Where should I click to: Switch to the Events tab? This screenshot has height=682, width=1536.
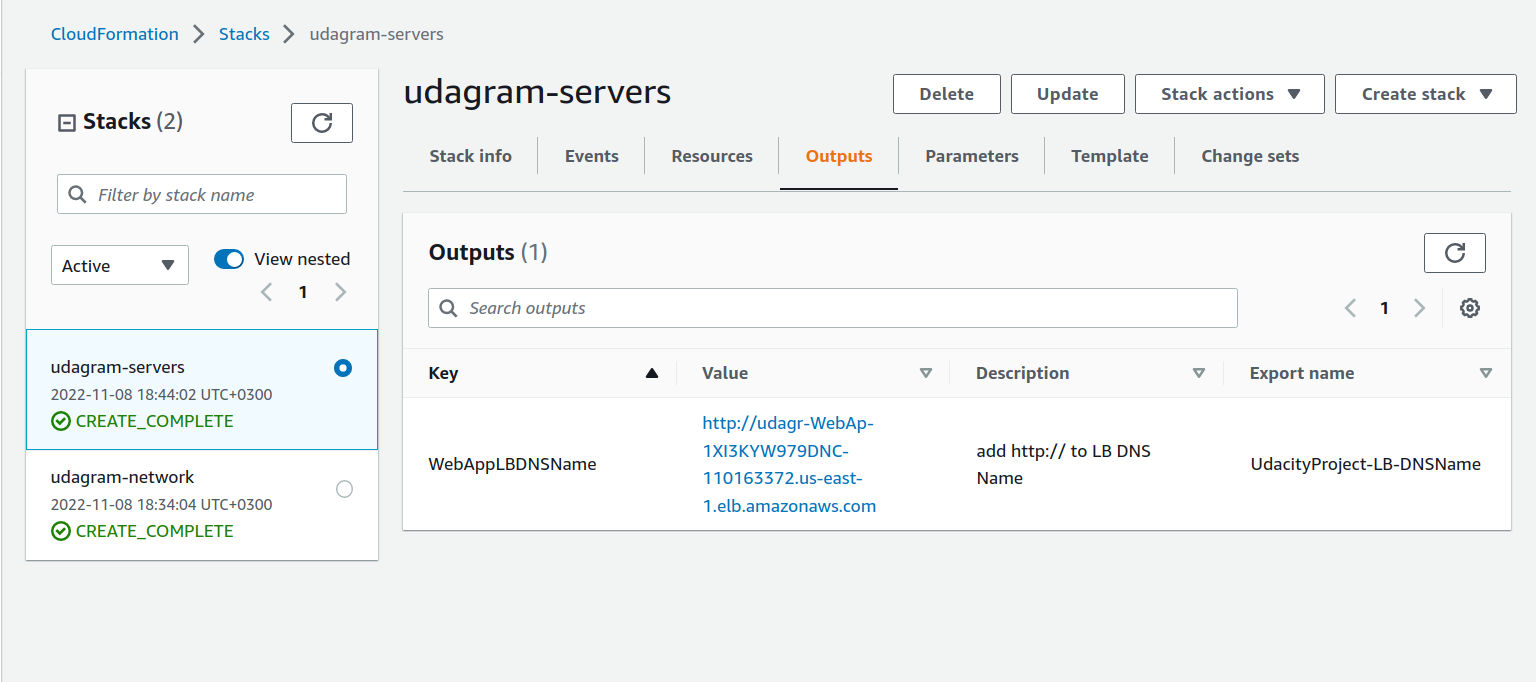coord(591,156)
